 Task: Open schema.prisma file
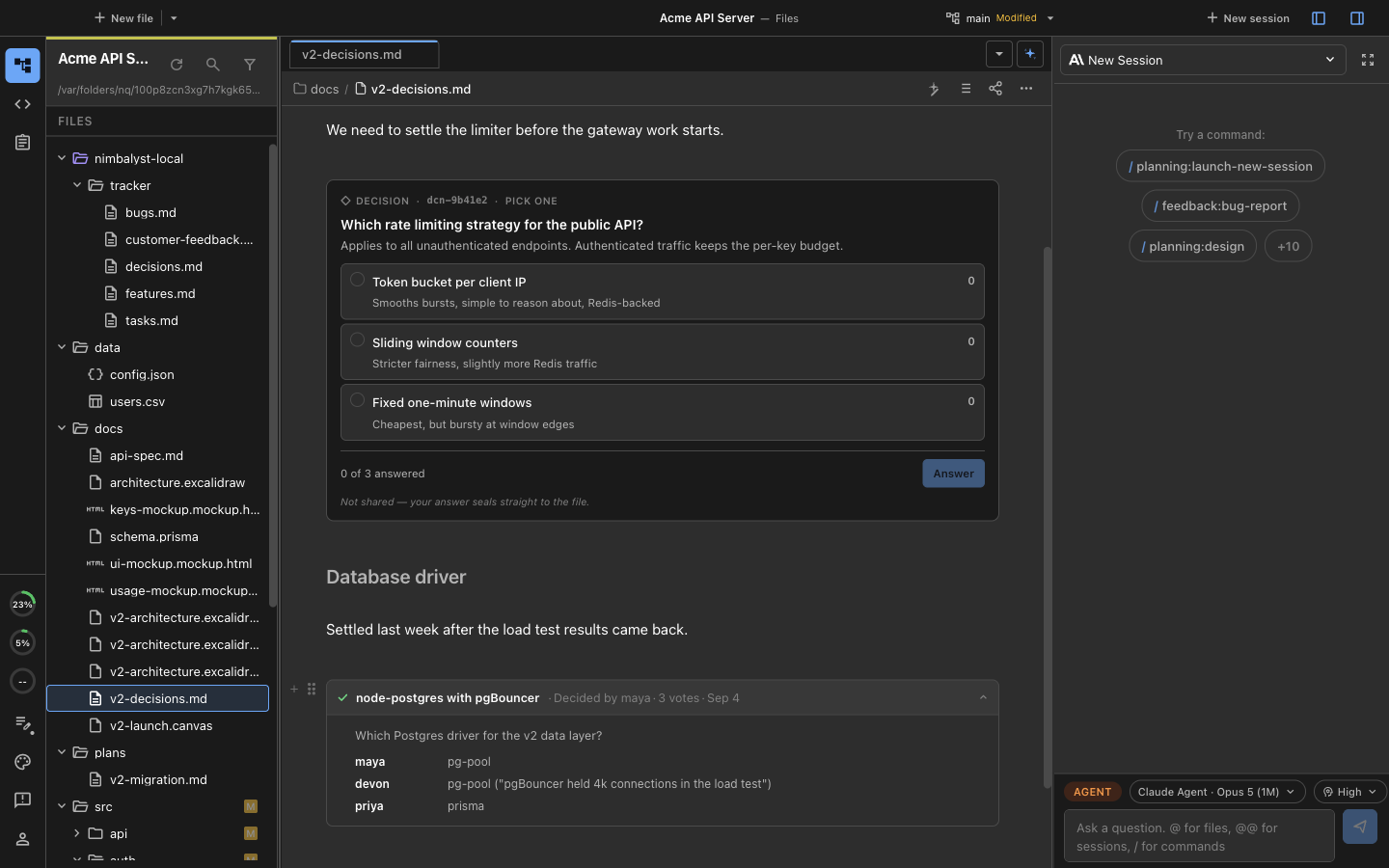(153, 536)
